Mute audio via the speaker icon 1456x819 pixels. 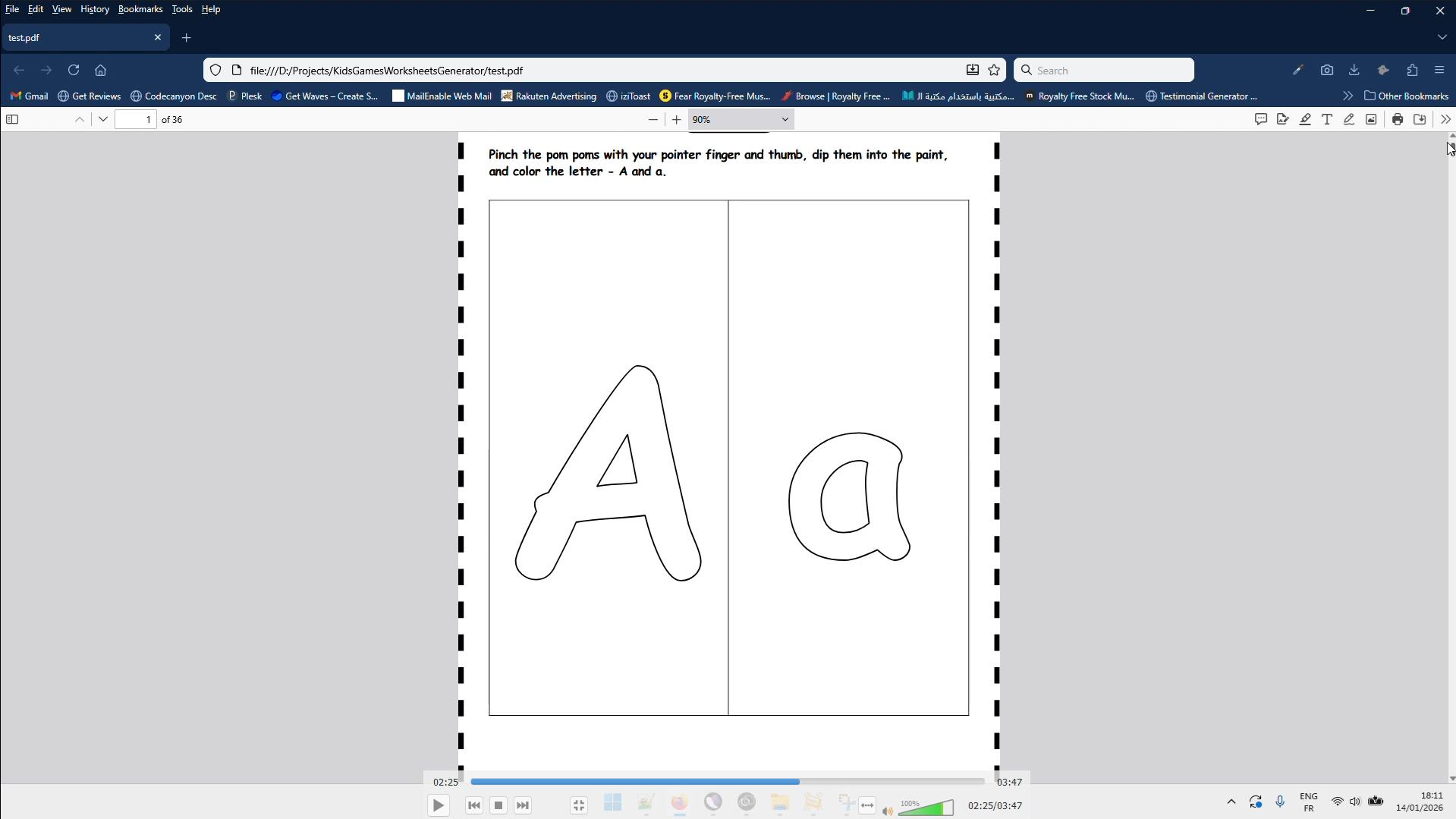click(888, 811)
